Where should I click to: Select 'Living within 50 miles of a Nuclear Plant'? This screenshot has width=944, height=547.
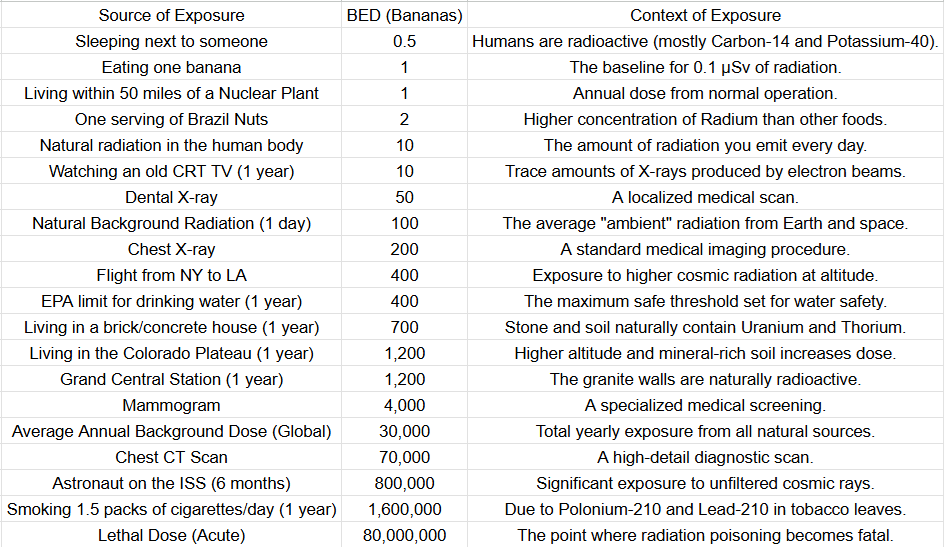point(171,93)
